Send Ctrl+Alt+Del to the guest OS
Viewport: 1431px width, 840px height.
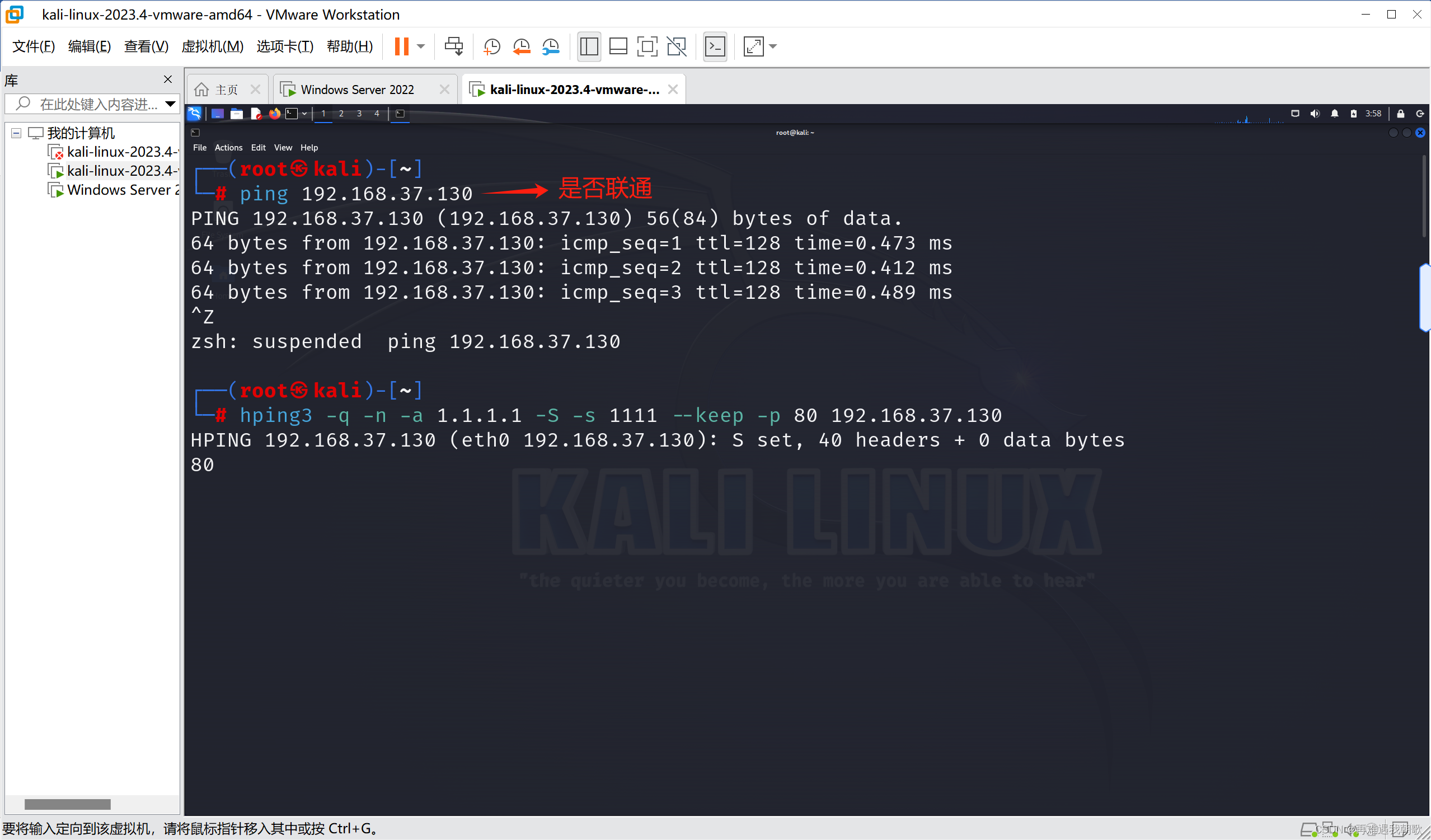point(453,46)
